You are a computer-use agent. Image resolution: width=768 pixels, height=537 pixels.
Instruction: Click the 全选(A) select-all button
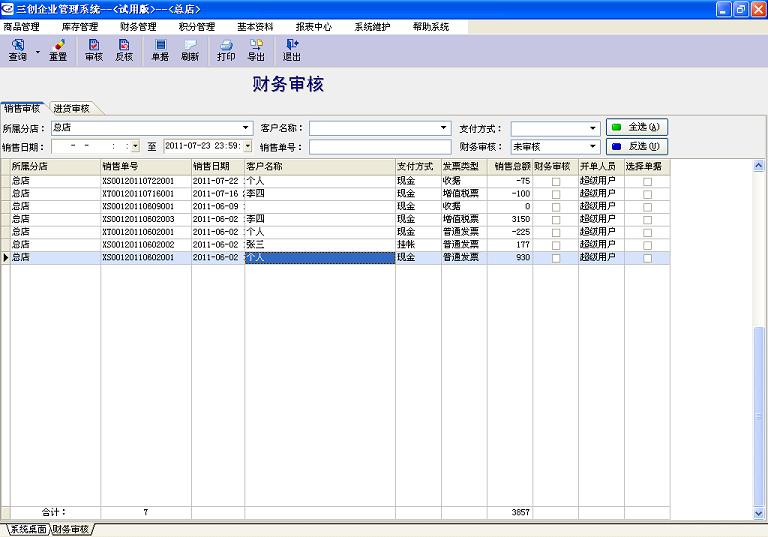pos(637,127)
